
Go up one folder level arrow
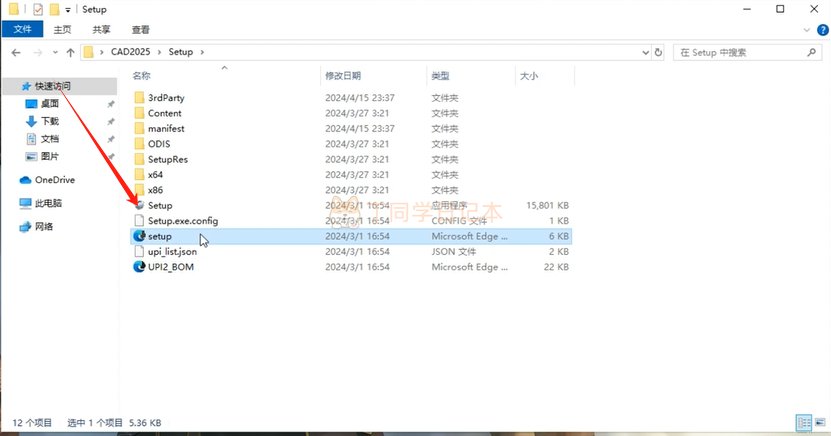click(70, 52)
